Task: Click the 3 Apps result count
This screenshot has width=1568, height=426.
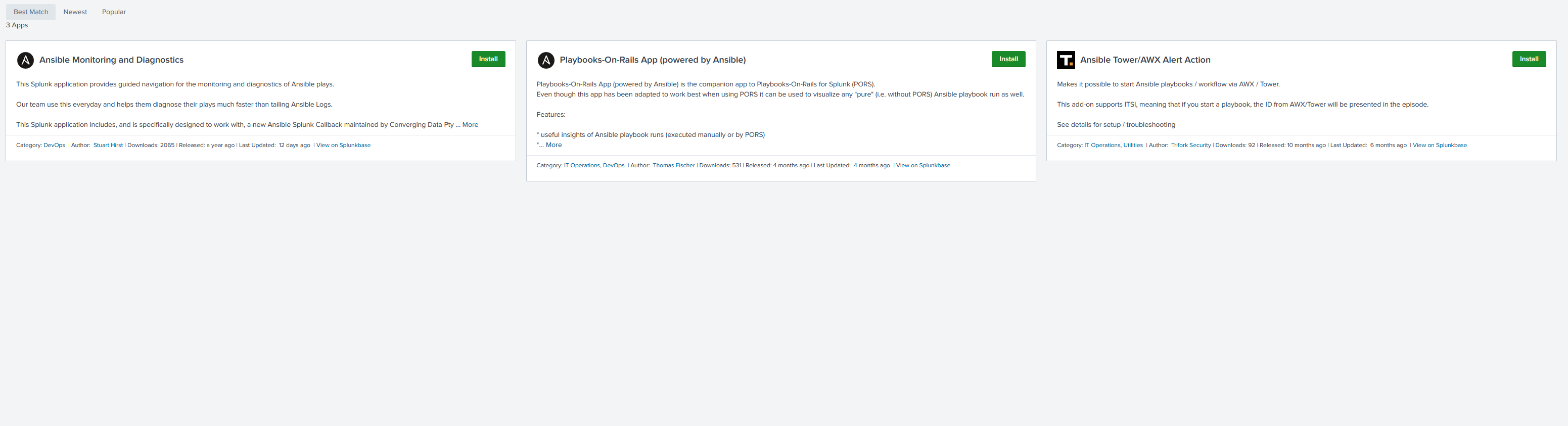Action: [17, 25]
